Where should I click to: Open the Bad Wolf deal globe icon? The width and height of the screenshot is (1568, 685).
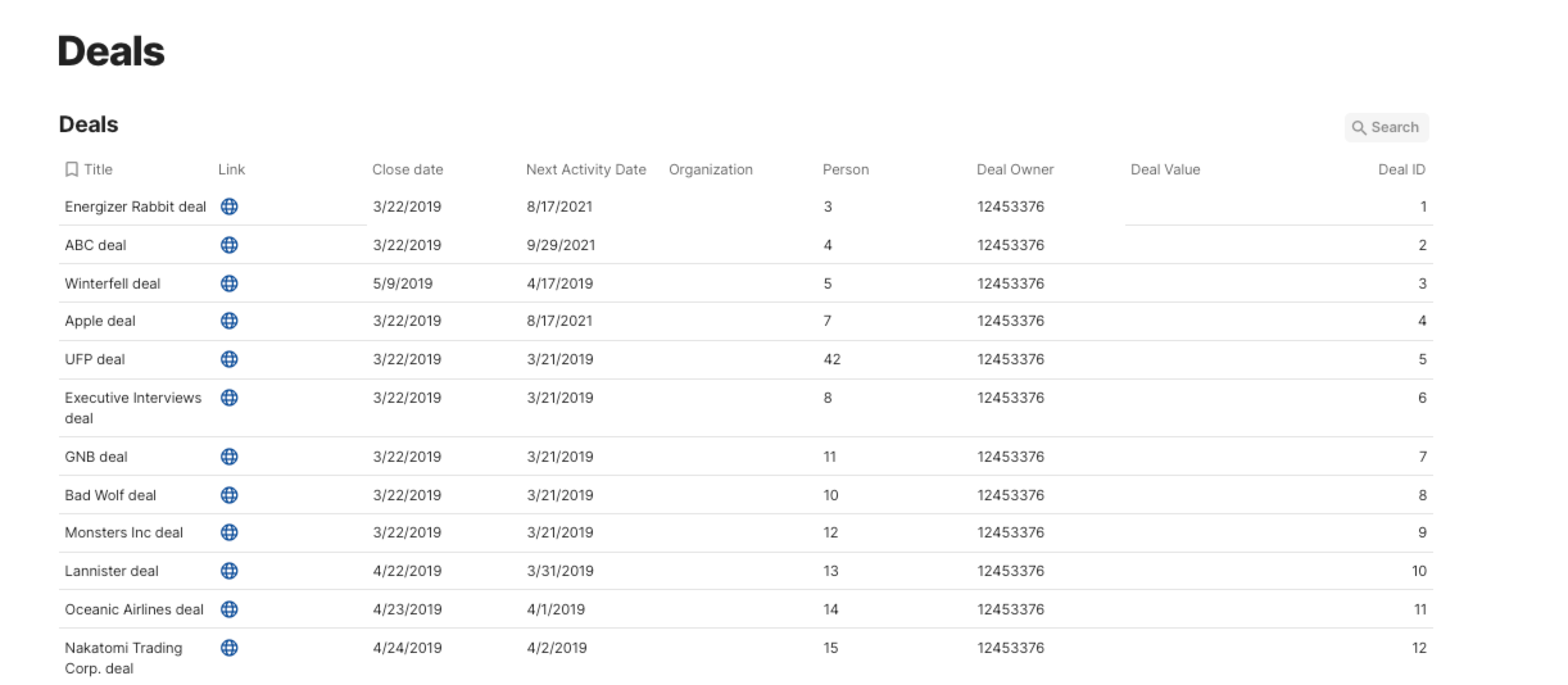(x=229, y=495)
